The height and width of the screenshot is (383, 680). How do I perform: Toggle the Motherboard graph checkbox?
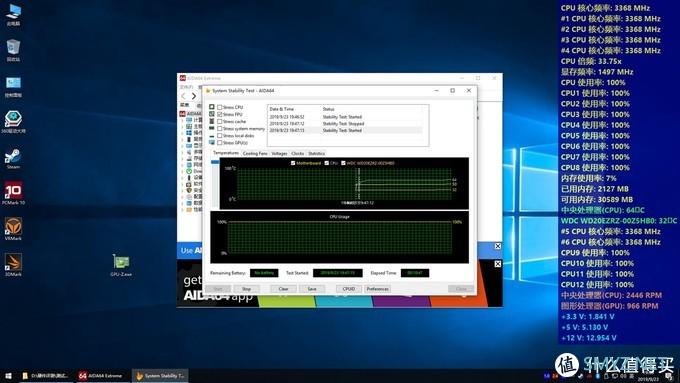293,163
